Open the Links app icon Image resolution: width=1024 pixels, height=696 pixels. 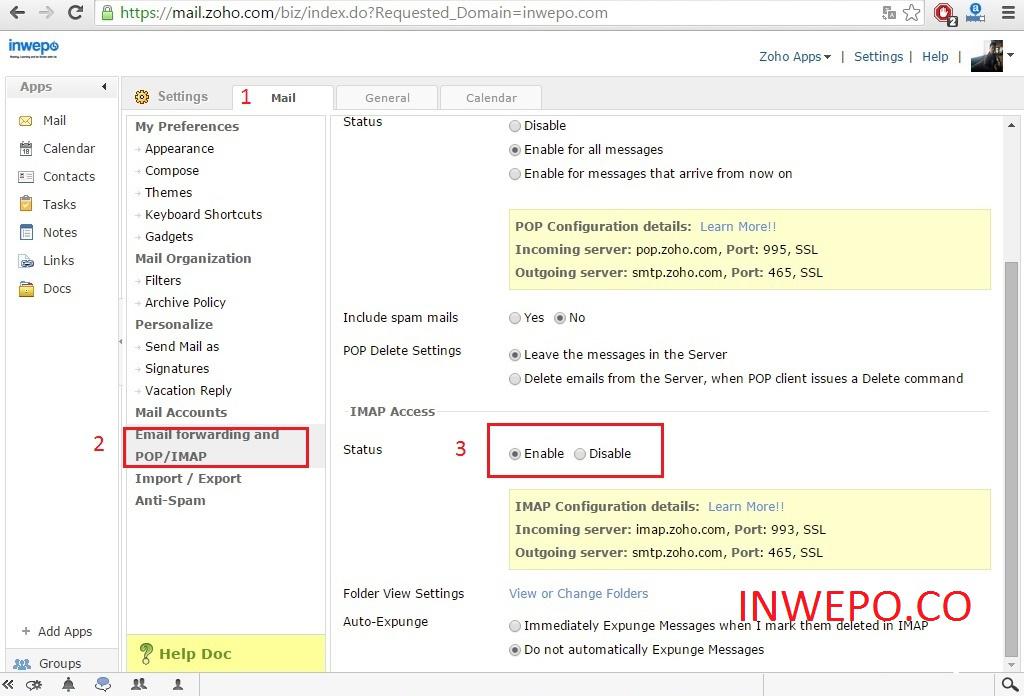[26, 261]
